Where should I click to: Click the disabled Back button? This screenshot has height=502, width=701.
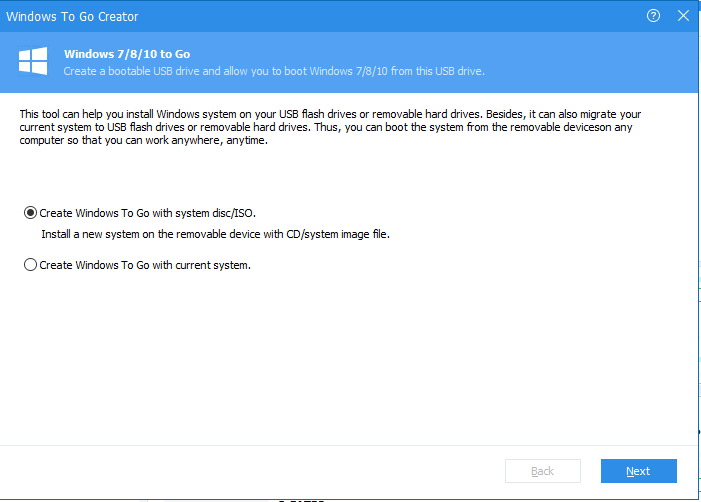tap(543, 471)
